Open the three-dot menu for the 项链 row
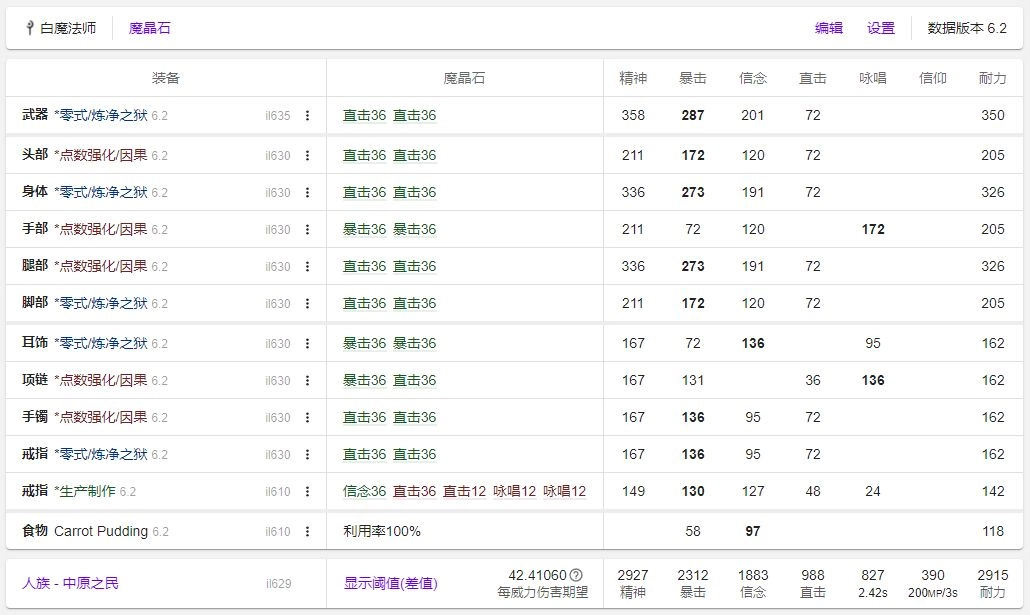1030x615 pixels. click(x=307, y=380)
